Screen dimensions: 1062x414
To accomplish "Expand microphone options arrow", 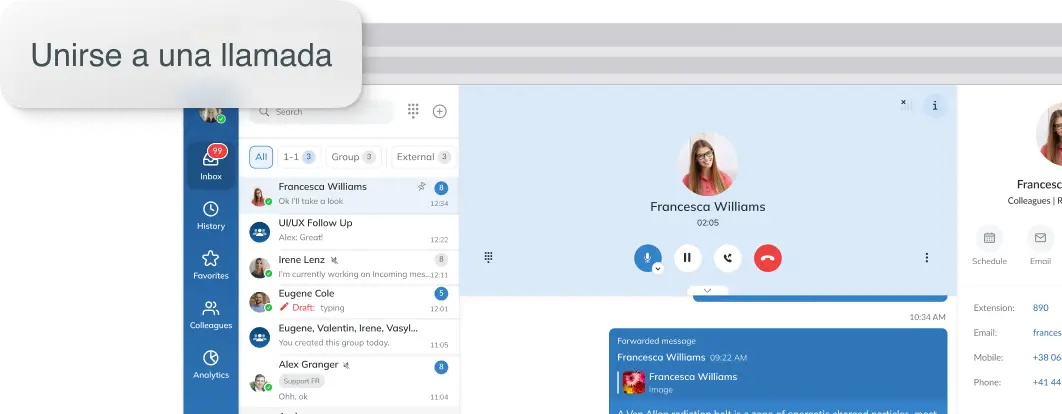I will (657, 268).
